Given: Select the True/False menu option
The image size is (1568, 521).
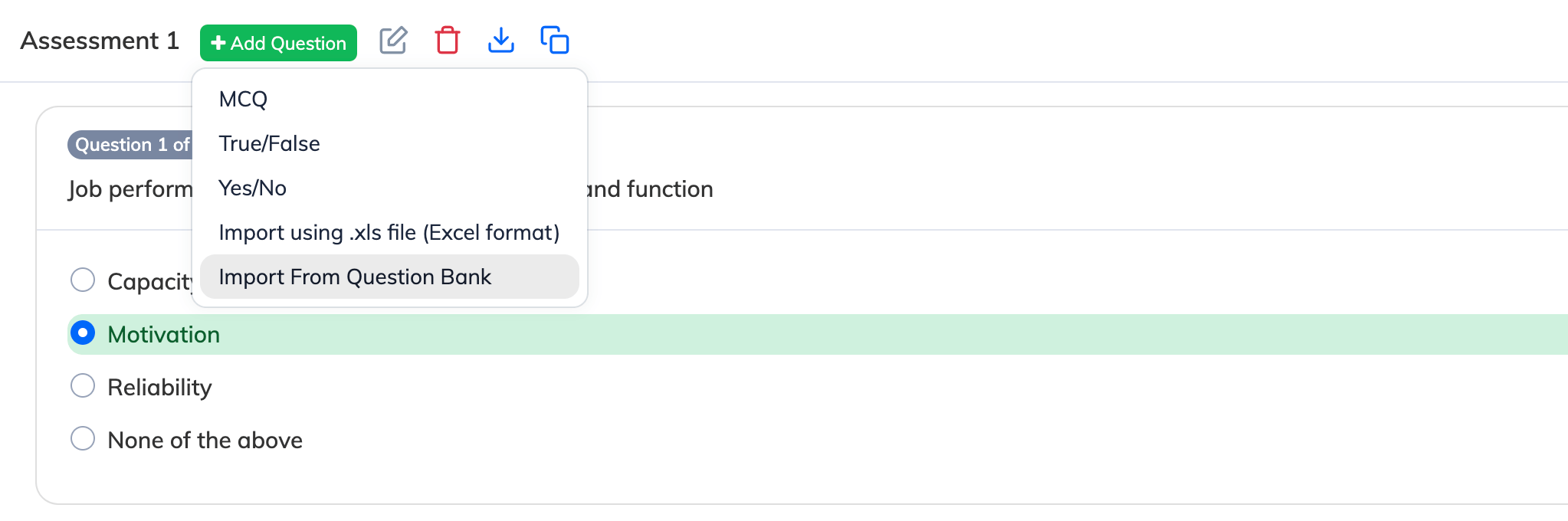Looking at the screenshot, I should 269,144.
